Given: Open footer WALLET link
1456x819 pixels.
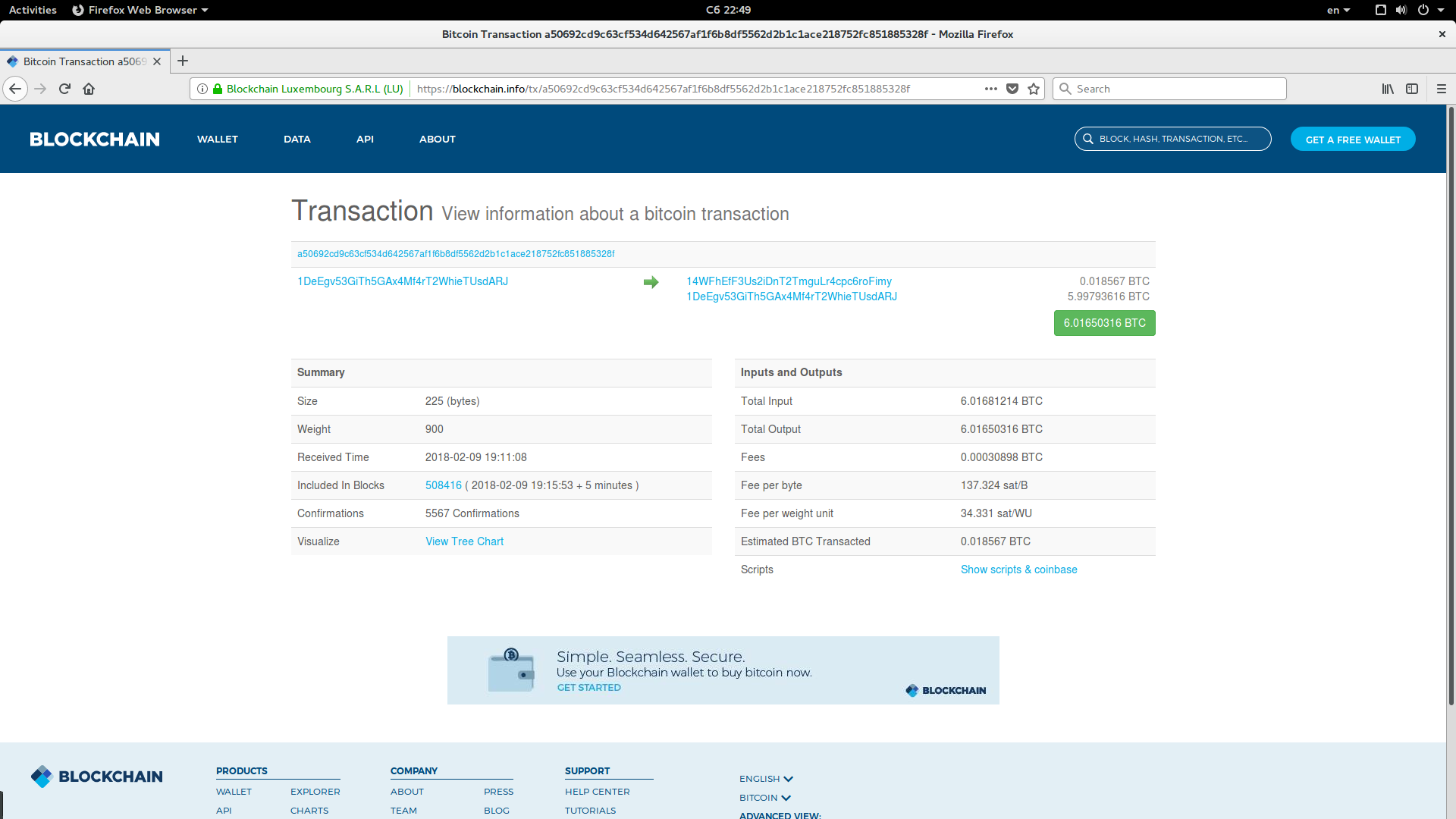Looking at the screenshot, I should pyautogui.click(x=234, y=792).
